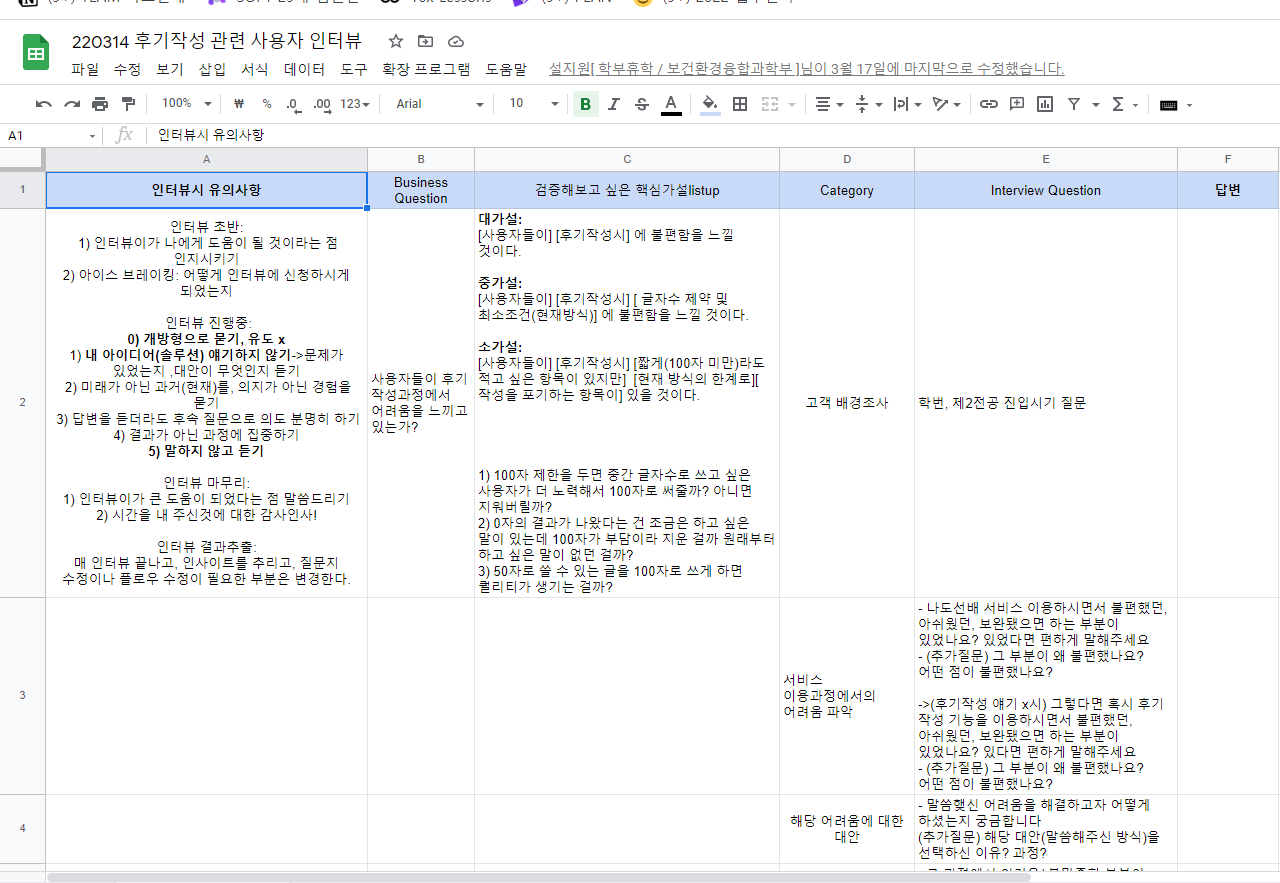Open font size dropdown

tap(533, 104)
